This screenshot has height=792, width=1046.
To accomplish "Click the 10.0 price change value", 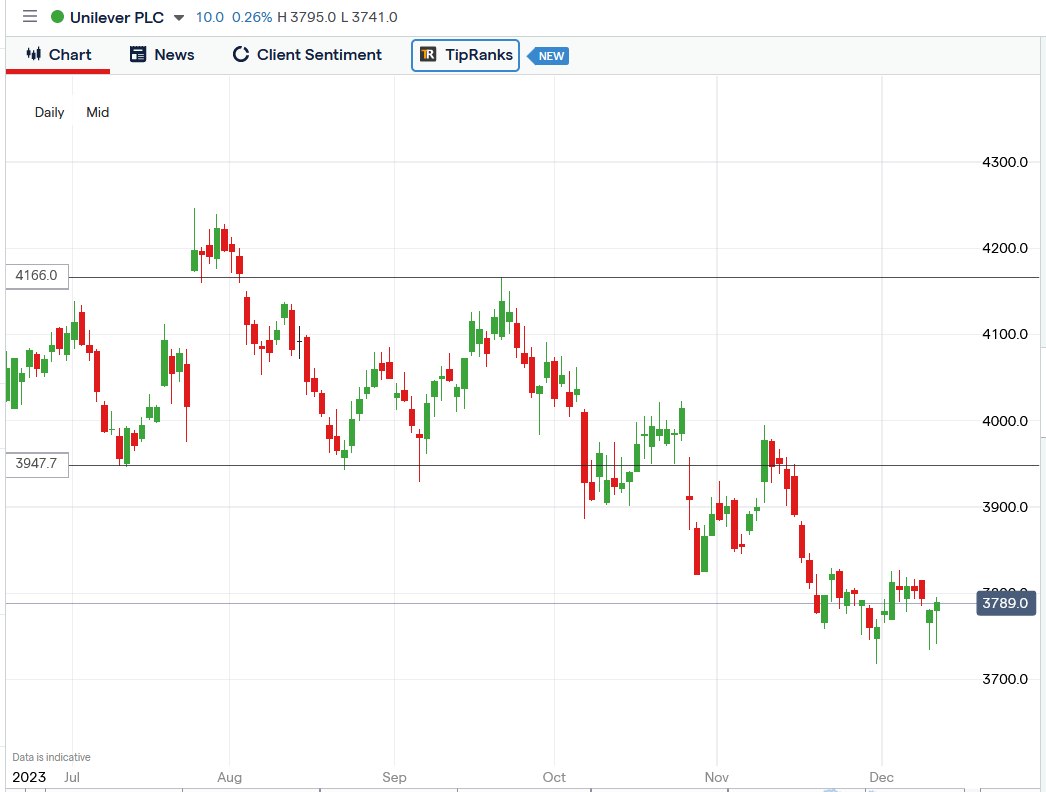I will click(x=209, y=17).
